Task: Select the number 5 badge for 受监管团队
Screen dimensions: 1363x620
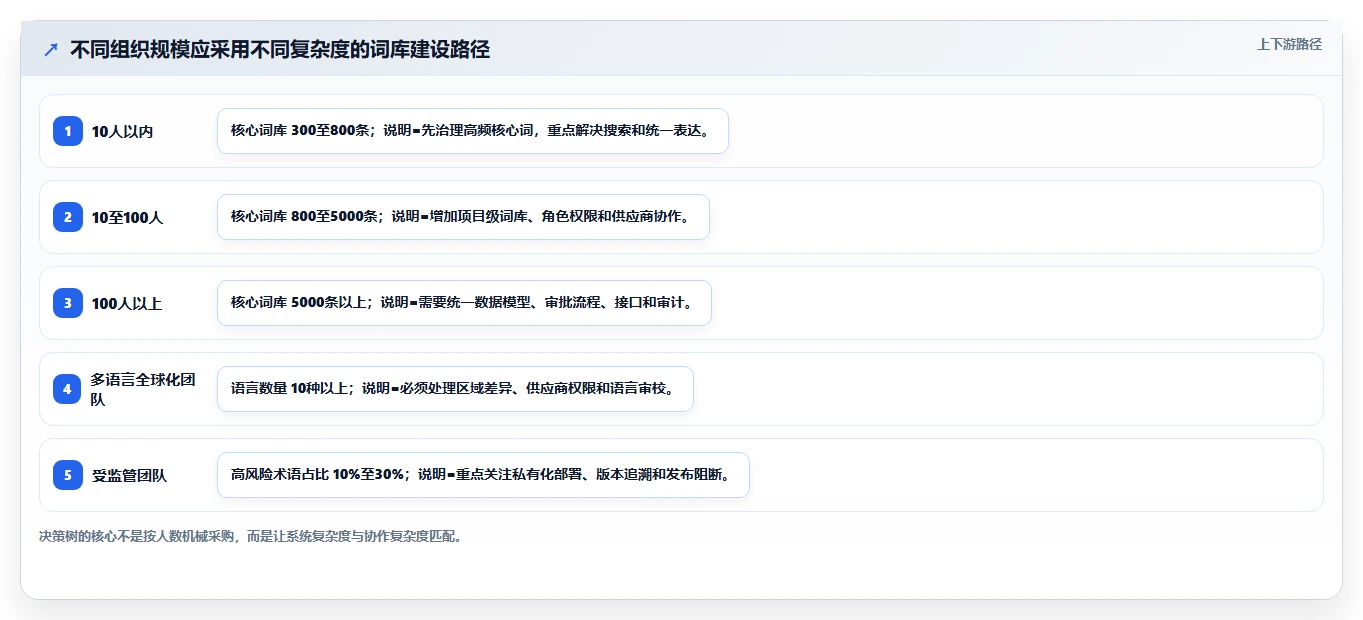Action: coord(68,475)
